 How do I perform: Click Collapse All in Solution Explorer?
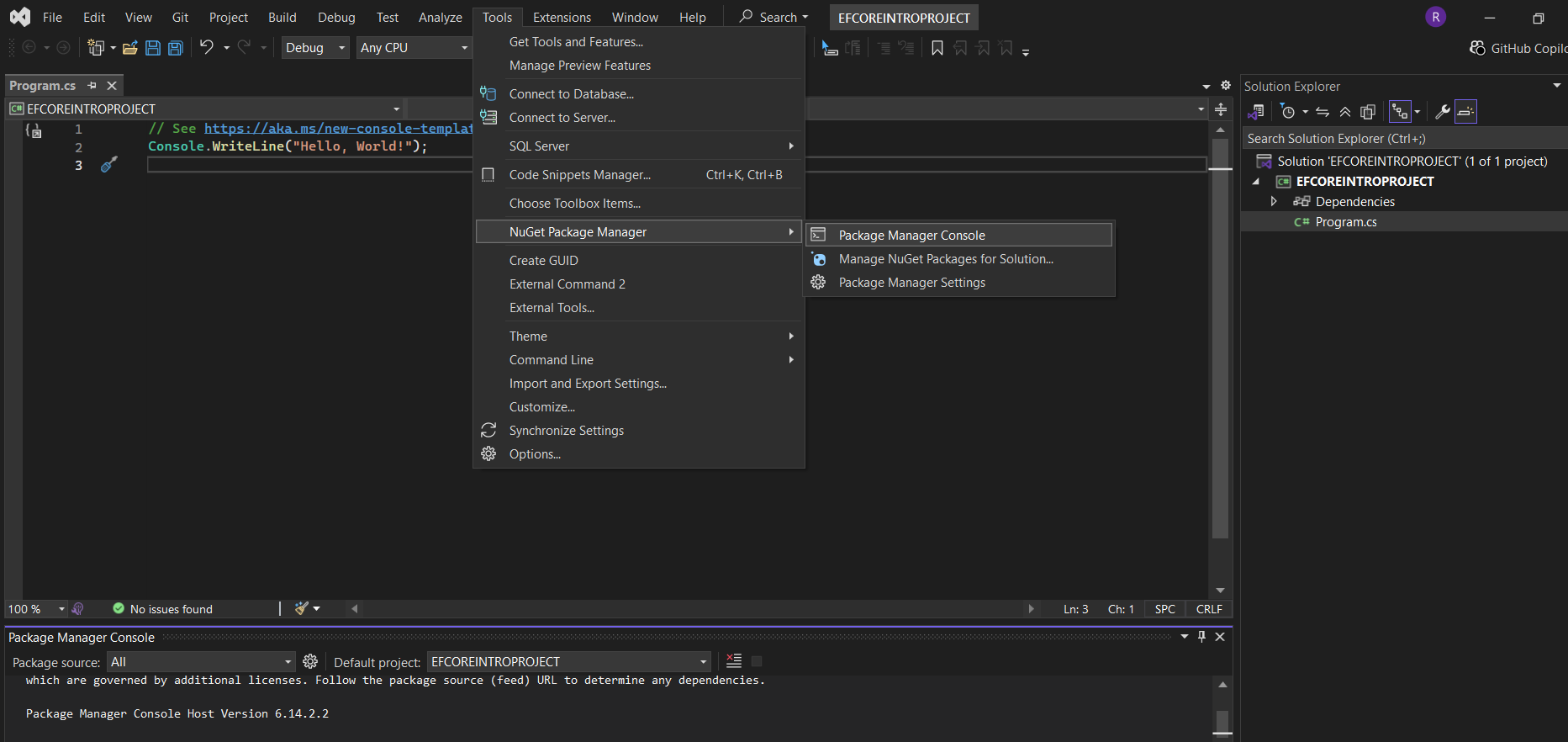click(1345, 112)
